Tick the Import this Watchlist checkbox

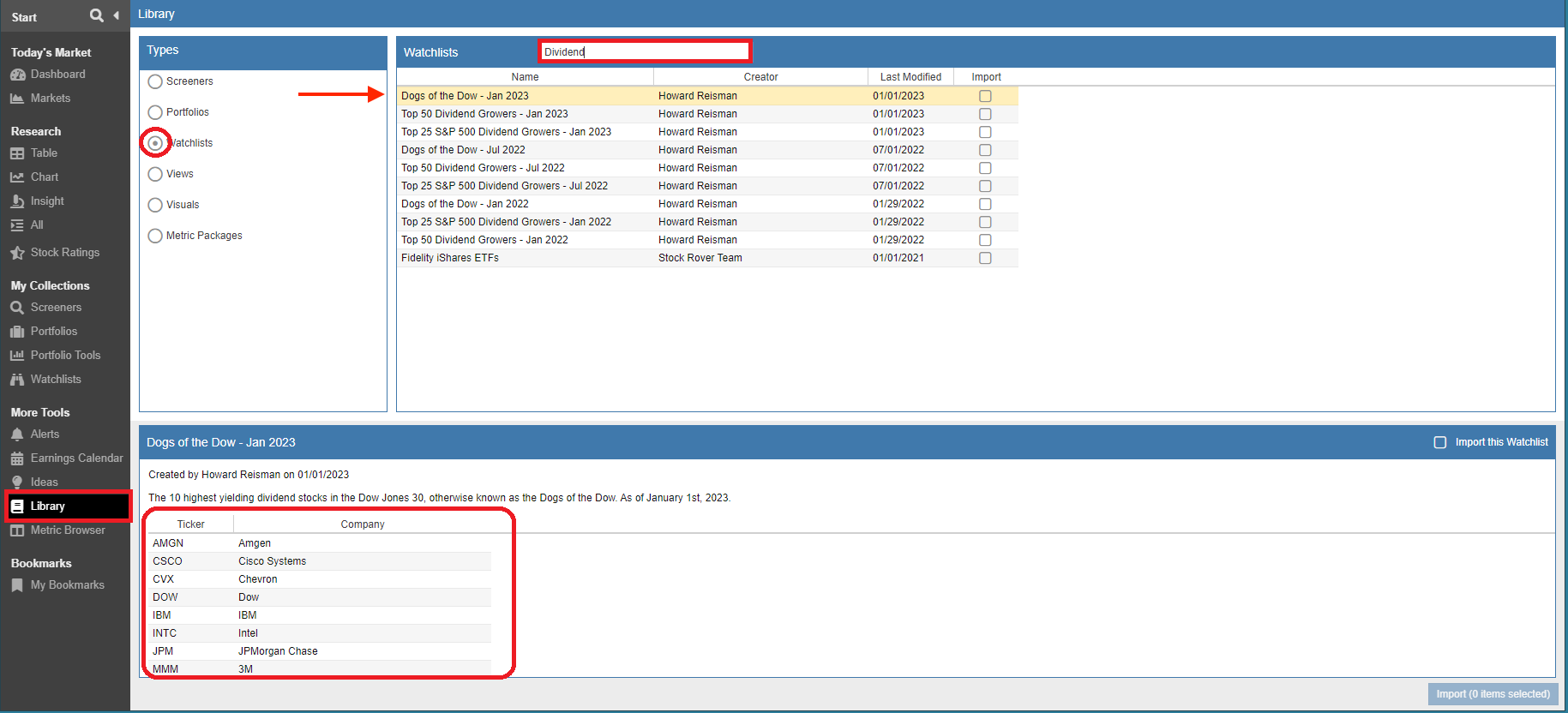coord(1440,442)
